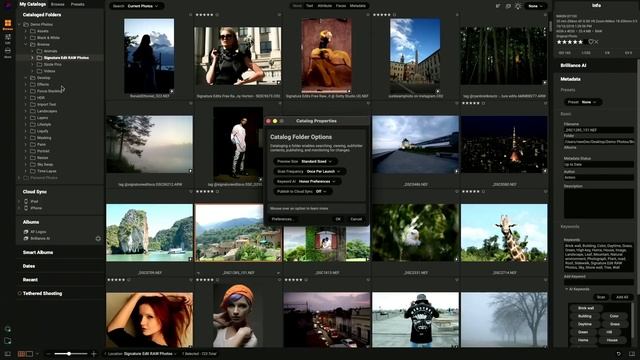This screenshot has width=640, height=360.
Task: Switch to Presets tab in left panel
Action: pyautogui.click(x=78, y=4)
